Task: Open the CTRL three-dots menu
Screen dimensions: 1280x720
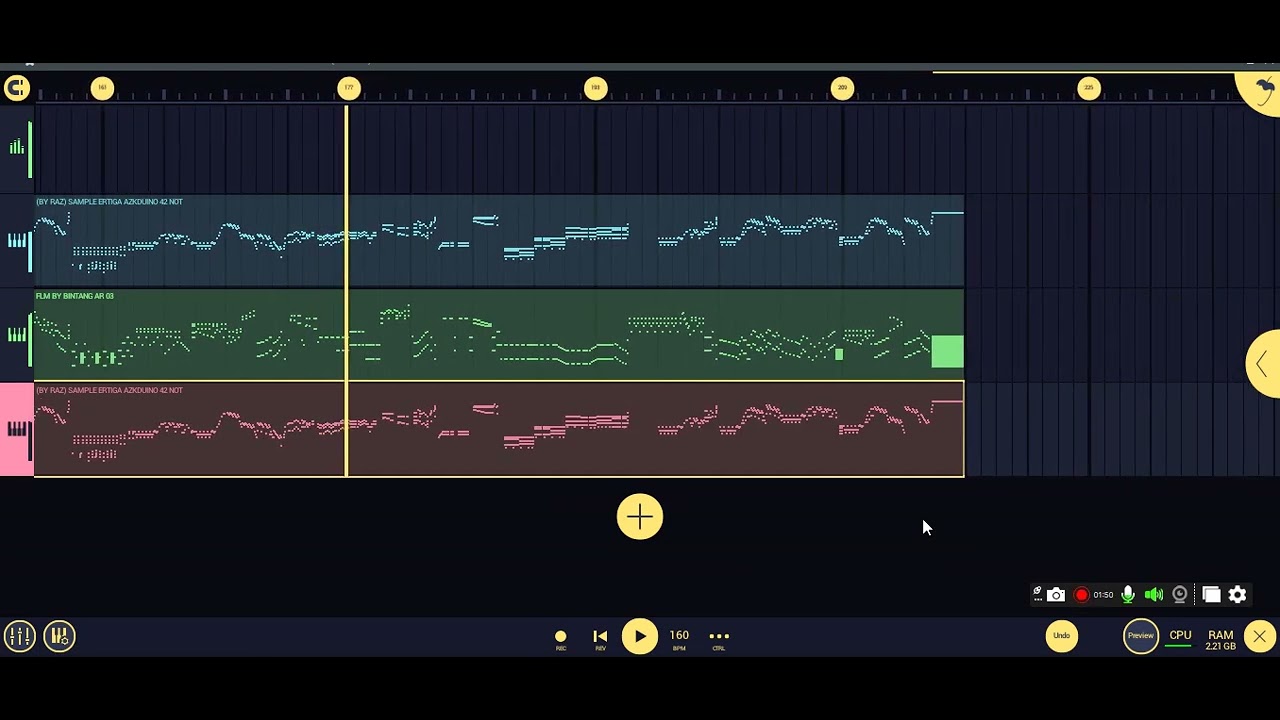Action: click(x=719, y=640)
